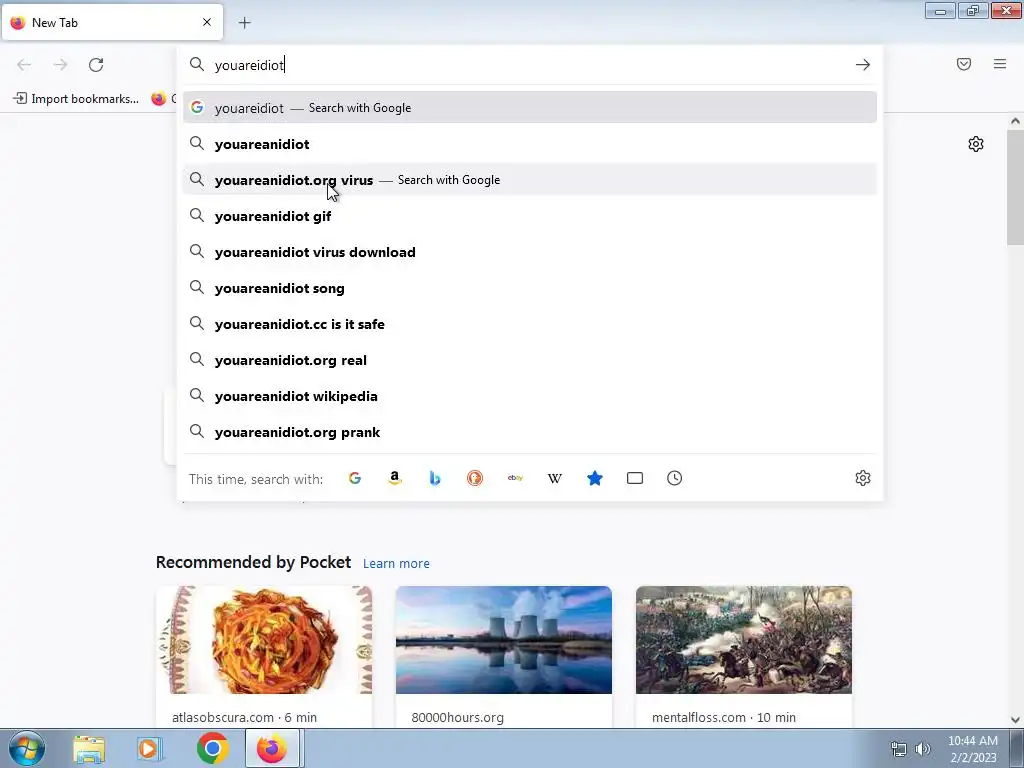Click the Learn more Pocket link
The height and width of the screenshot is (768, 1024).
click(x=396, y=564)
